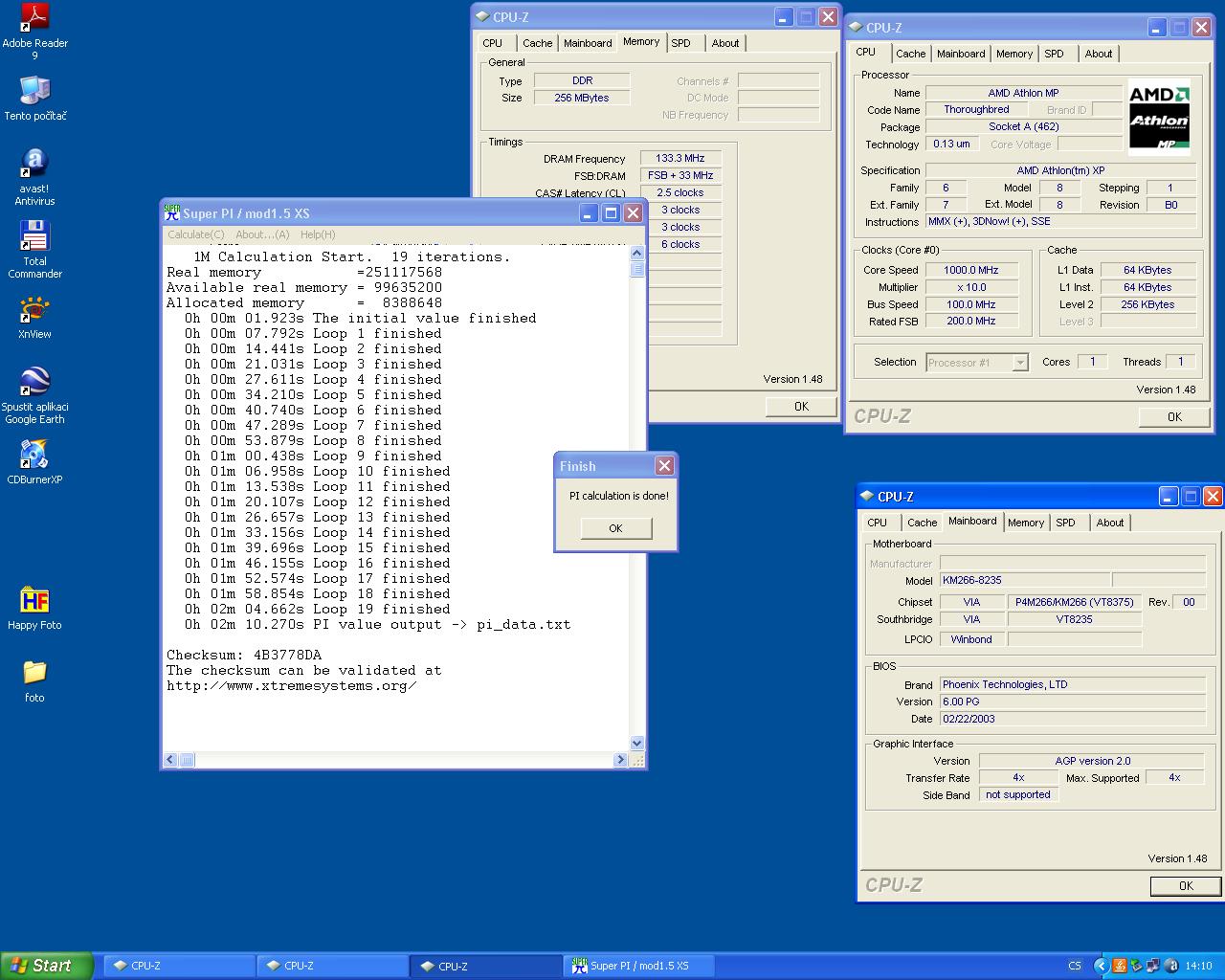Click Super PI vertical scrollbar up arrow
Image resolution: width=1225 pixels, height=980 pixels.
click(x=637, y=253)
